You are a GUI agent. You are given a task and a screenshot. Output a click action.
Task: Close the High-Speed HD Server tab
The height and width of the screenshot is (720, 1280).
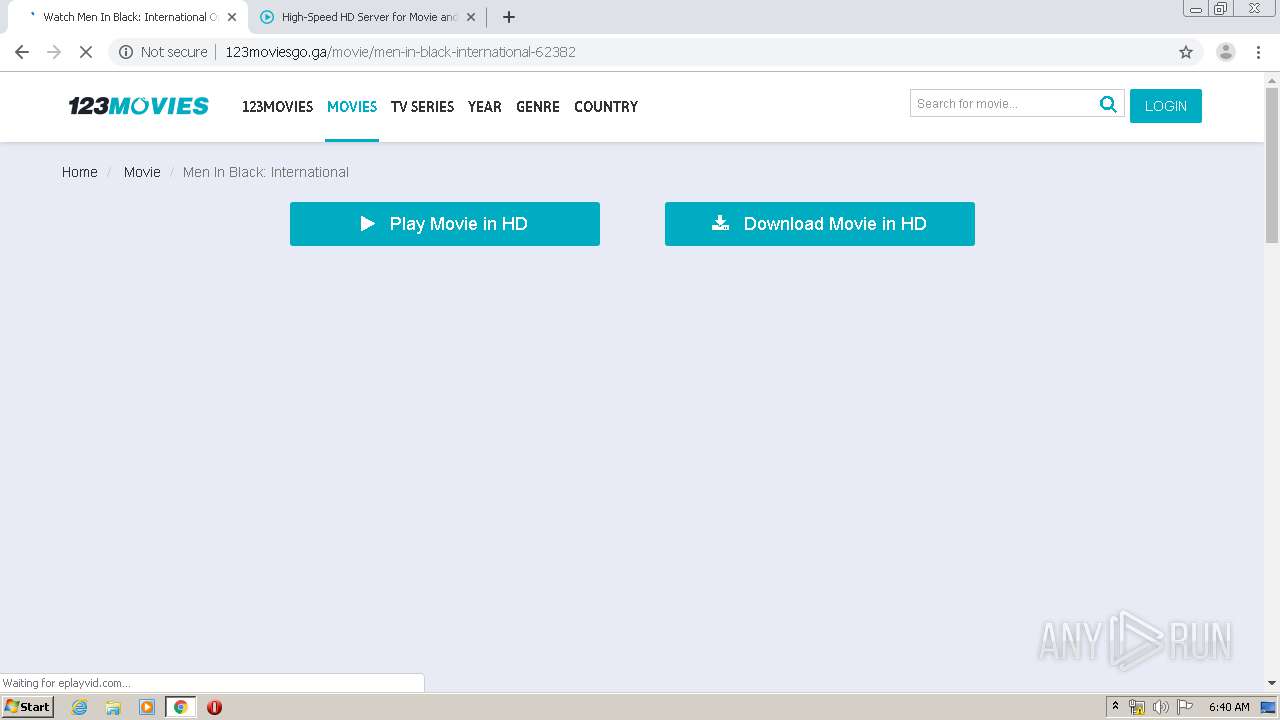tap(471, 17)
